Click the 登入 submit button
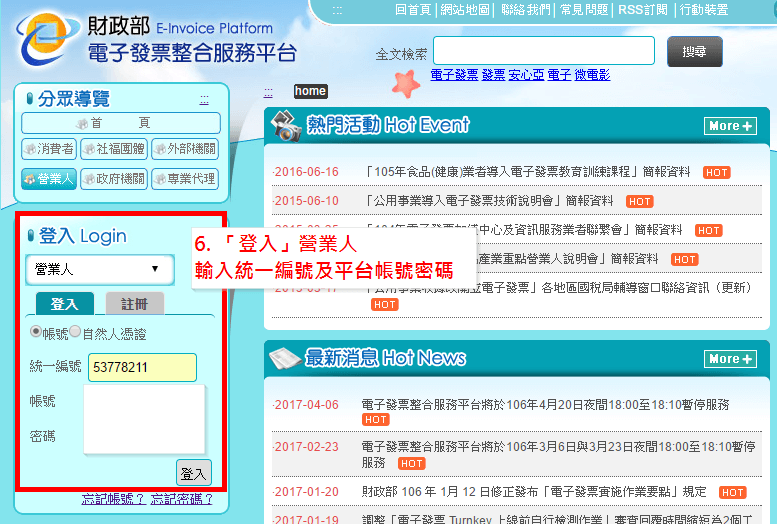This screenshot has height=524, width=777. 194,473
